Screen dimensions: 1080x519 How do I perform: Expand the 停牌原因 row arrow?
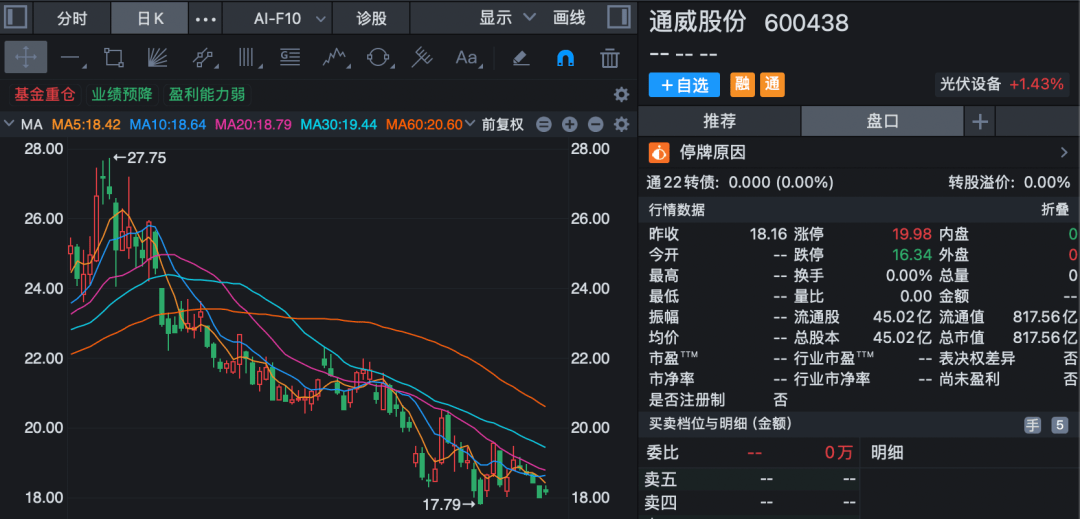click(1063, 153)
